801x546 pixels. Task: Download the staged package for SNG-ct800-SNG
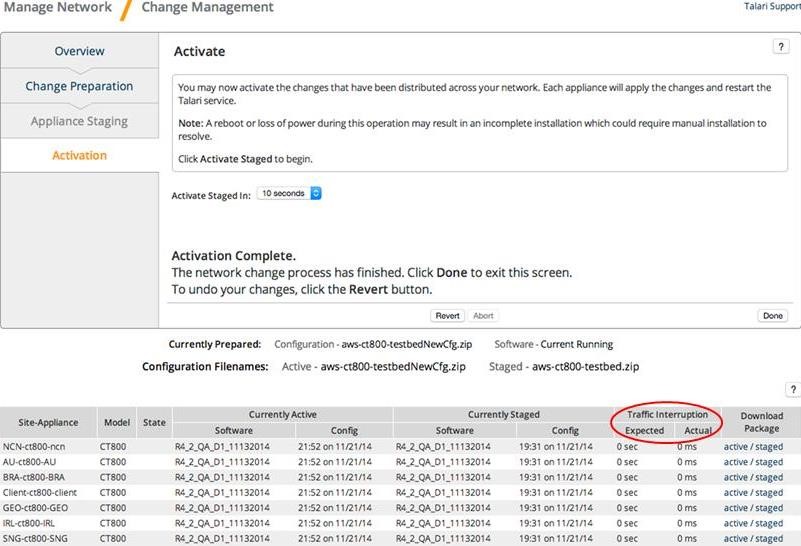click(x=769, y=538)
